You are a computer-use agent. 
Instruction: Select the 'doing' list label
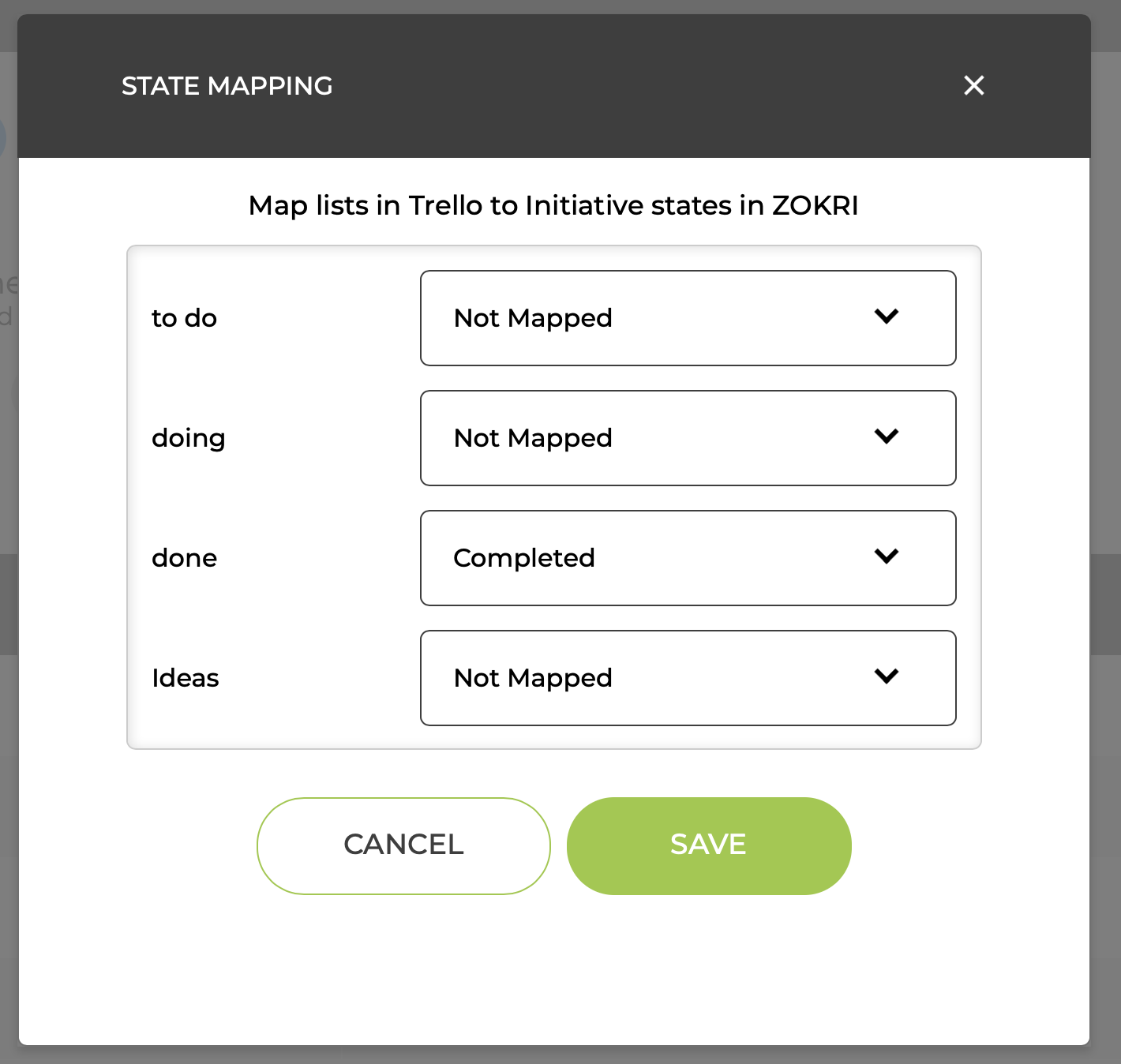(188, 437)
